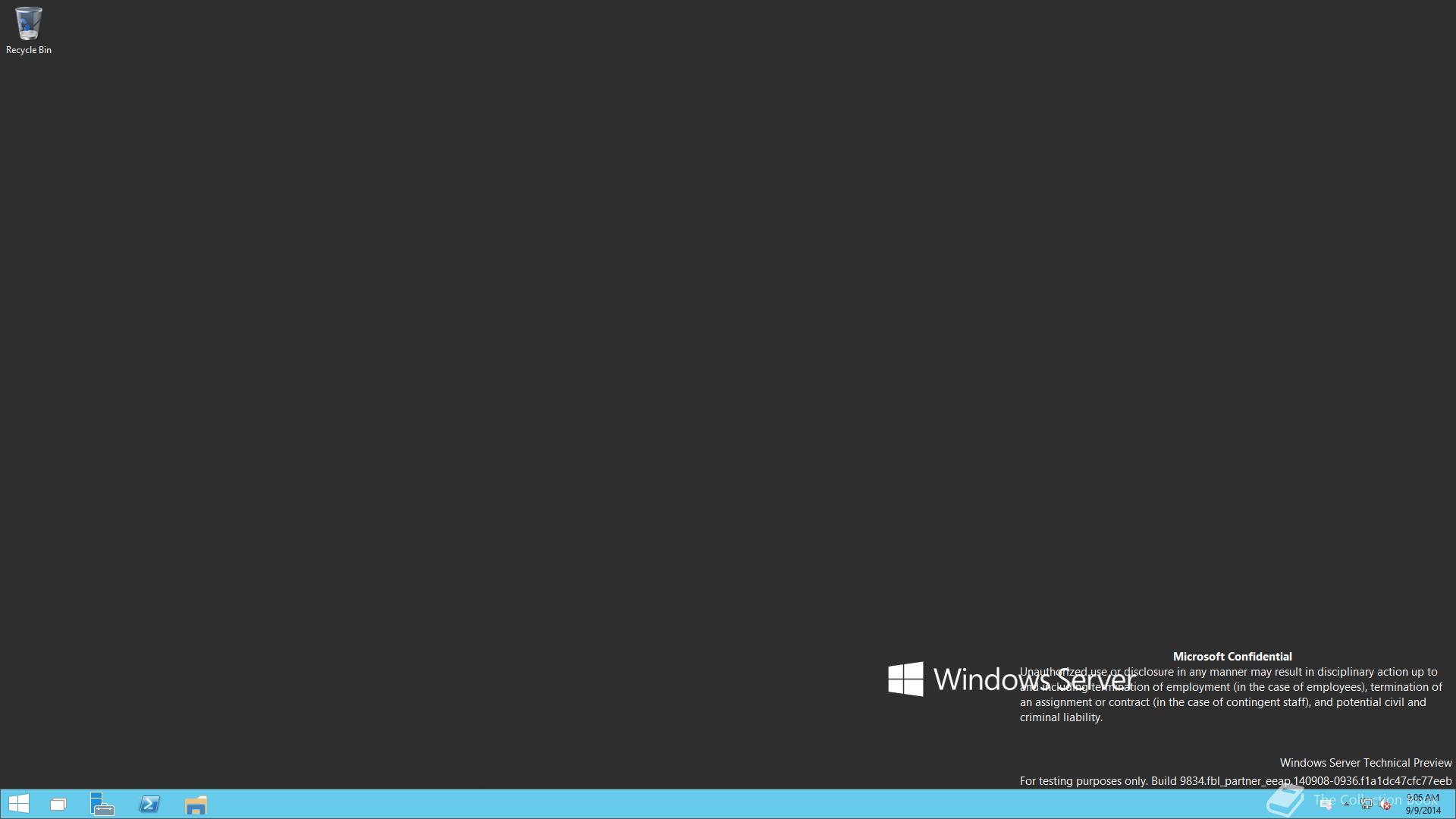Image resolution: width=1456 pixels, height=819 pixels.
Task: Select the Recycle Bin desktop icon
Action: [x=29, y=31]
